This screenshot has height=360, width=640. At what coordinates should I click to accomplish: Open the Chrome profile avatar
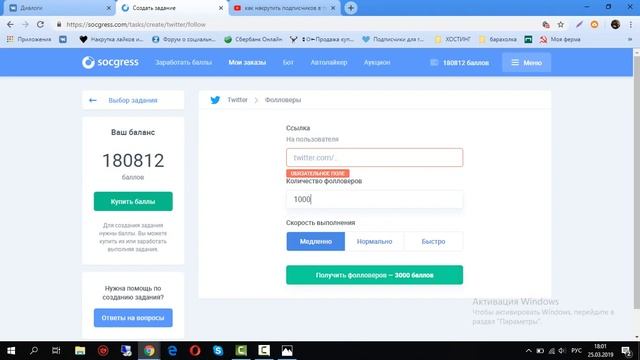[x=616, y=24]
